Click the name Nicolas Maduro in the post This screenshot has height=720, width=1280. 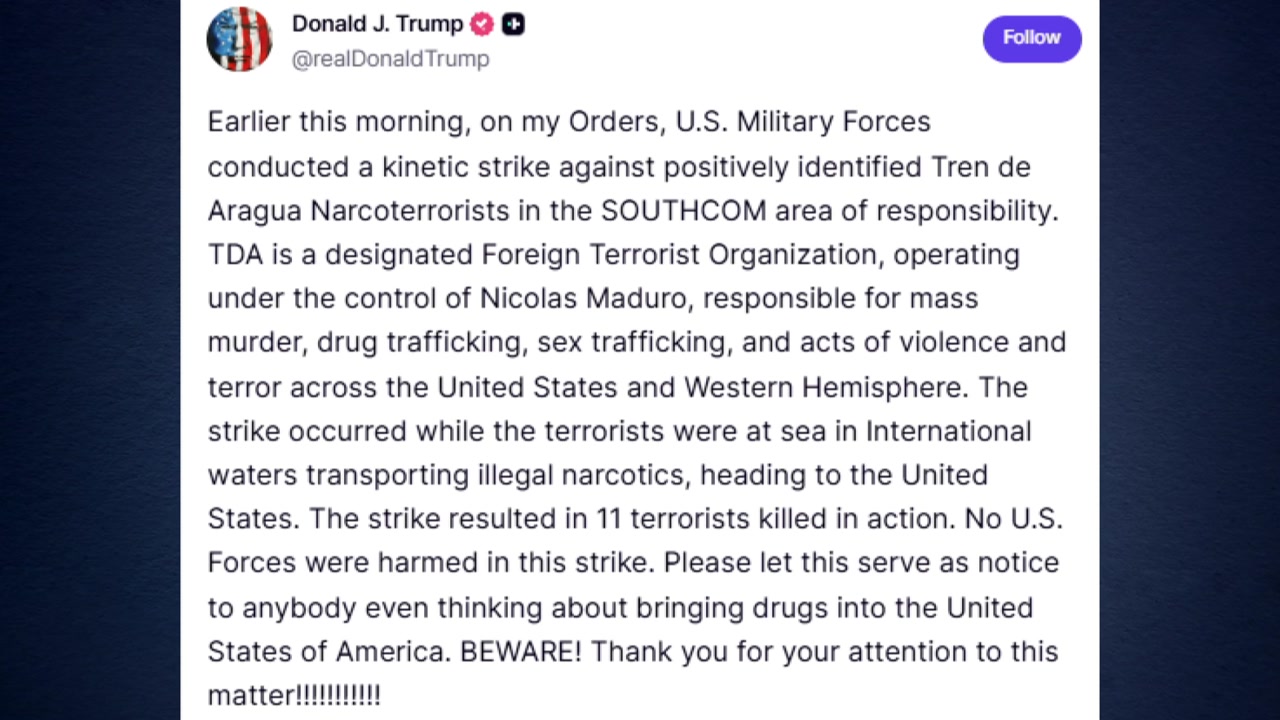point(583,298)
